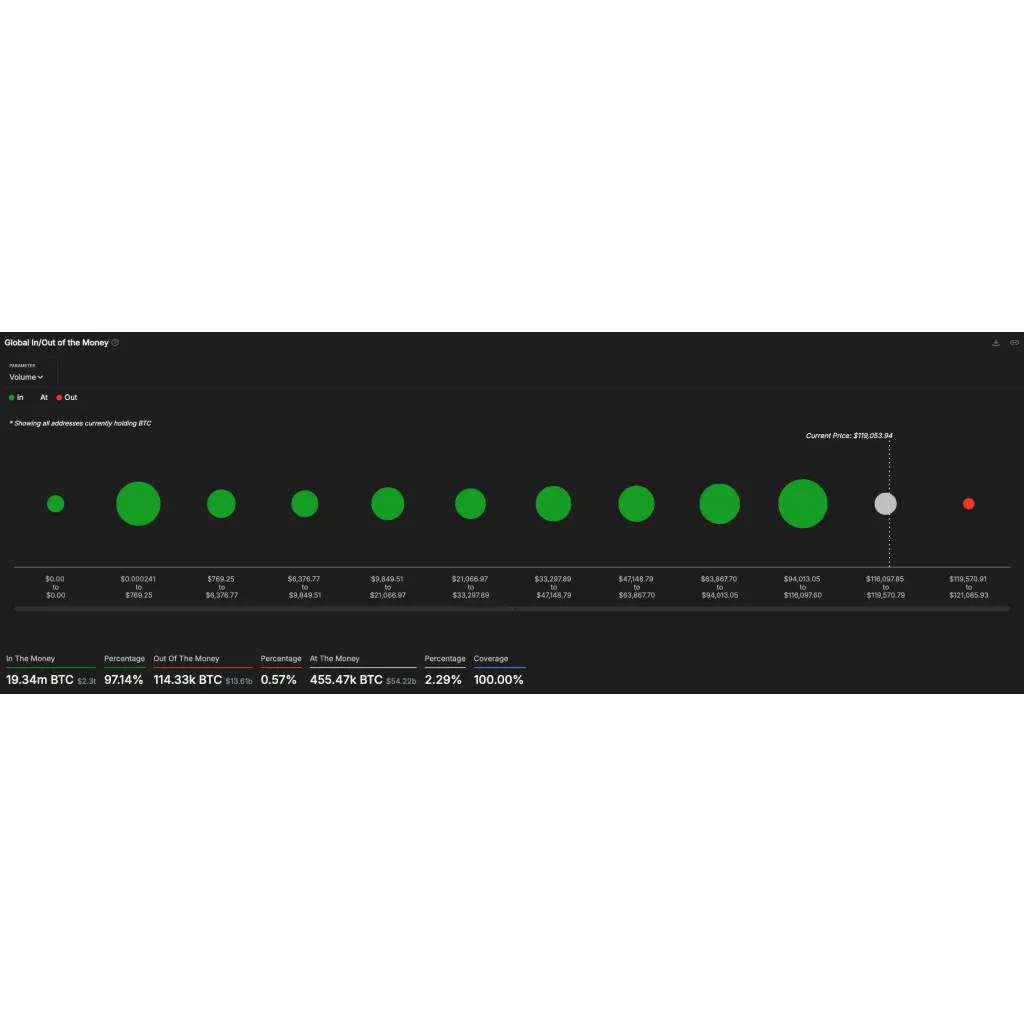The width and height of the screenshot is (1024, 1024).
Task: Click the $0.000241 to $769.25 axis label
Action: click(x=138, y=587)
